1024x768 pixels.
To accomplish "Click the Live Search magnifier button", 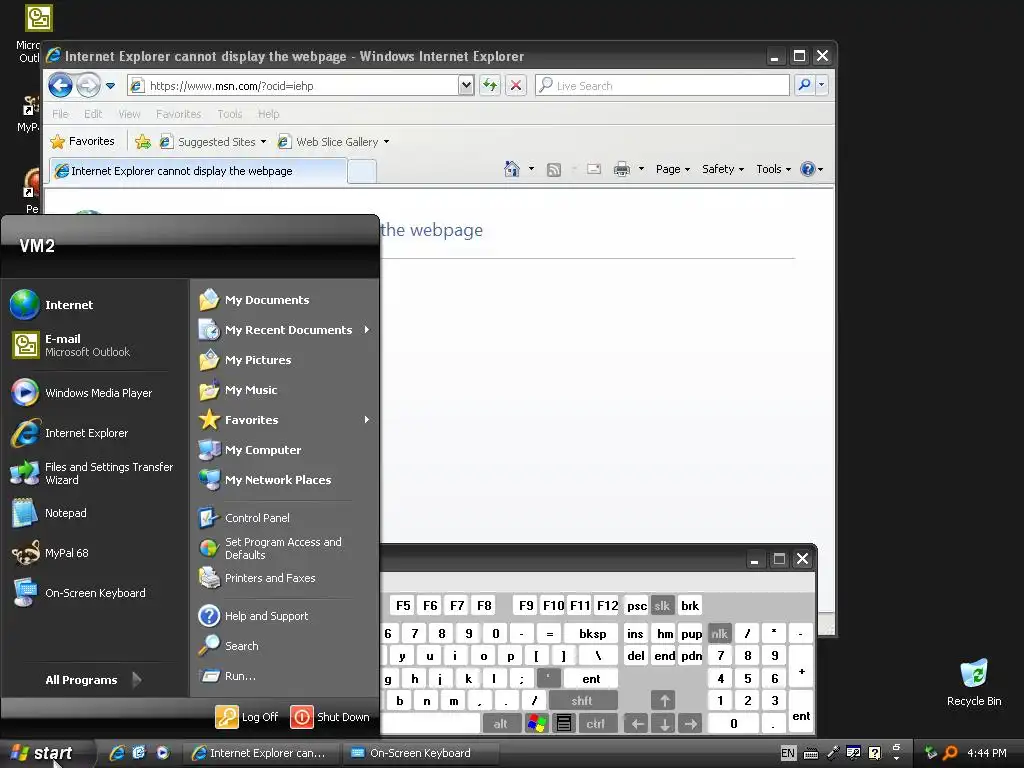I will [x=805, y=85].
